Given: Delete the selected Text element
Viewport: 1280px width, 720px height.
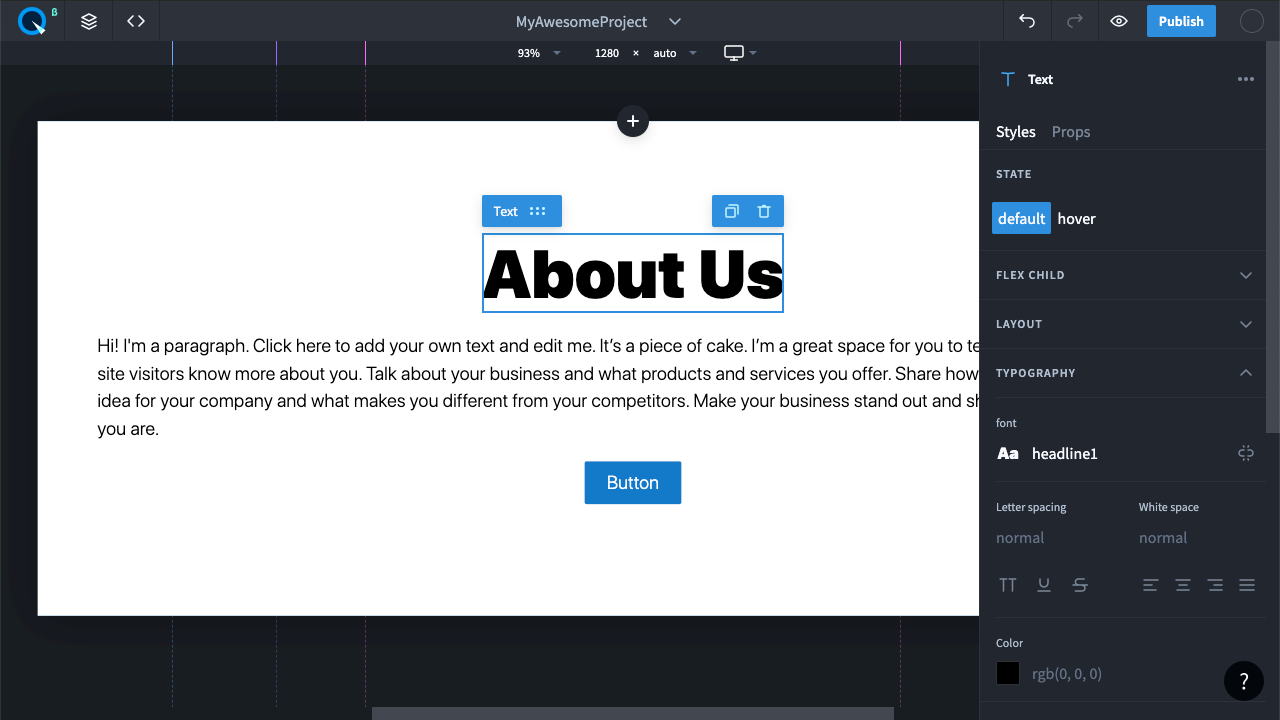Looking at the screenshot, I should tap(764, 211).
